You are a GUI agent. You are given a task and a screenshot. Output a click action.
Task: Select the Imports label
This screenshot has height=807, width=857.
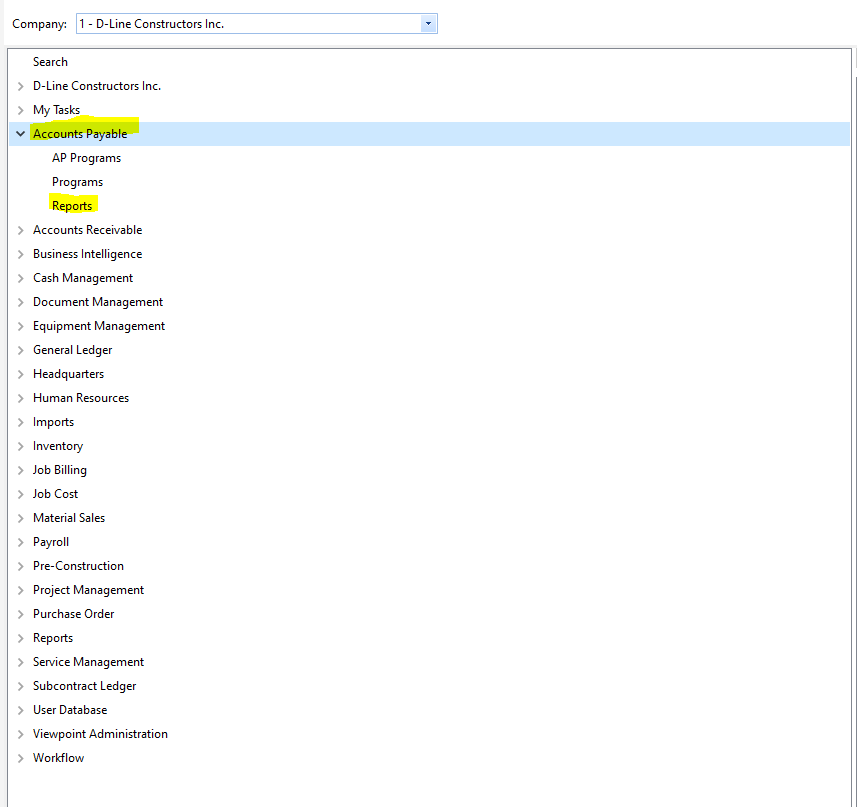[53, 422]
